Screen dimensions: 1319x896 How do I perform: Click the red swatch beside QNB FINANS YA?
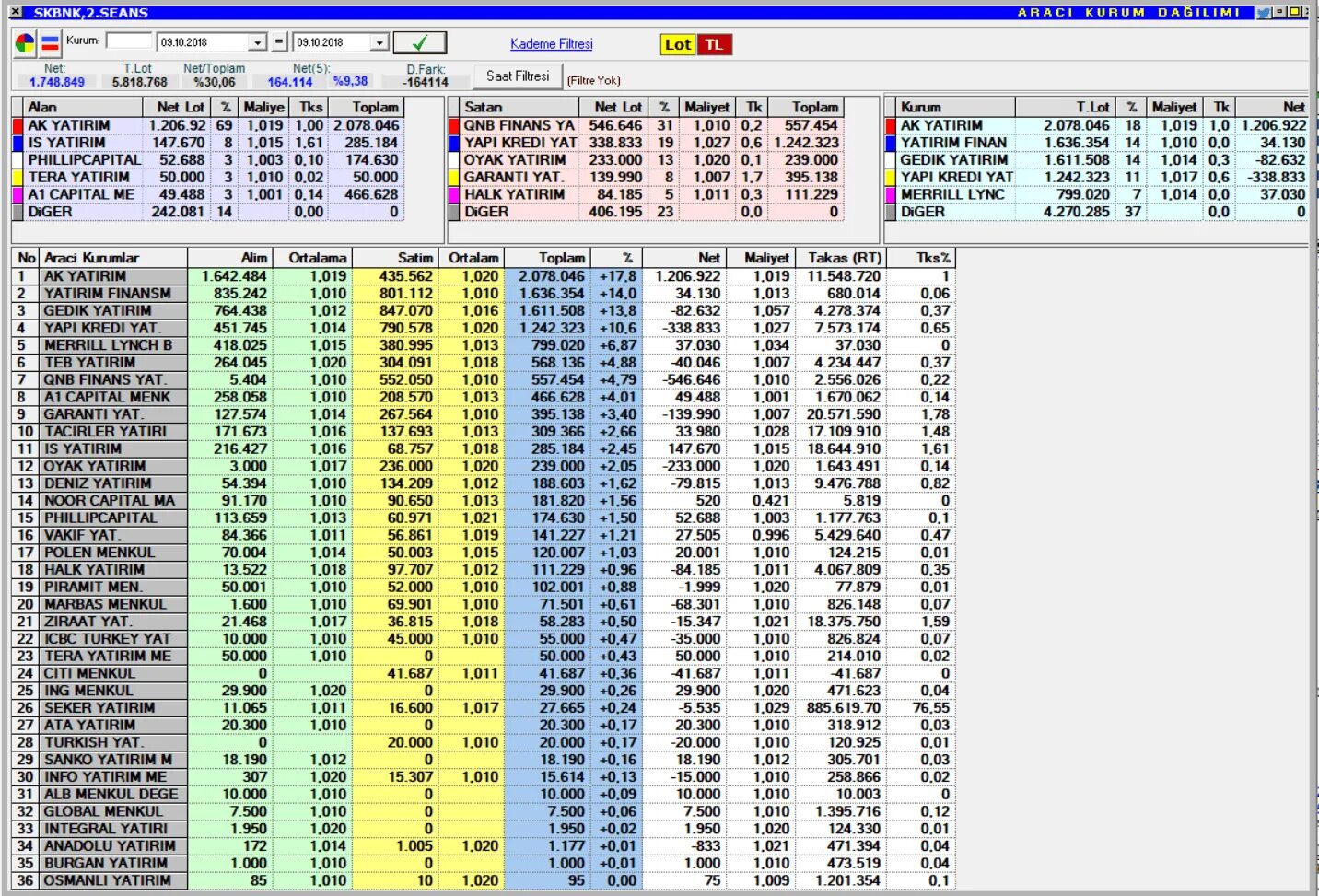[454, 125]
